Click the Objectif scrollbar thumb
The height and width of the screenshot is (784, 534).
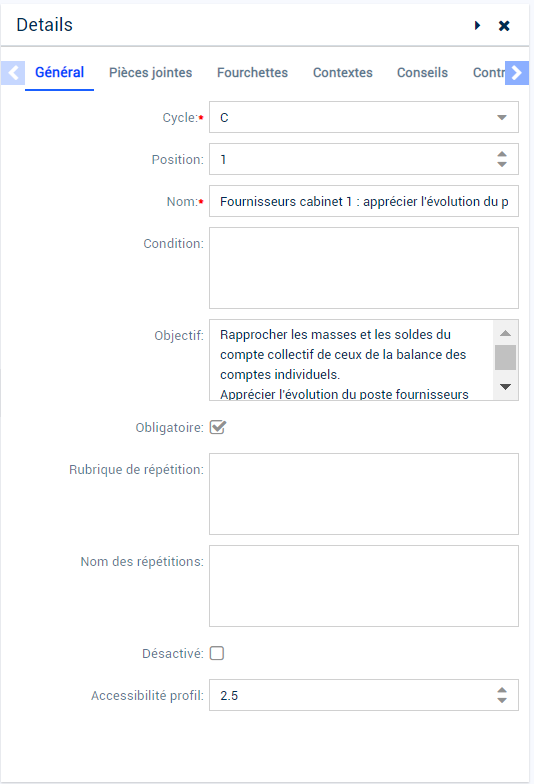tap(506, 357)
